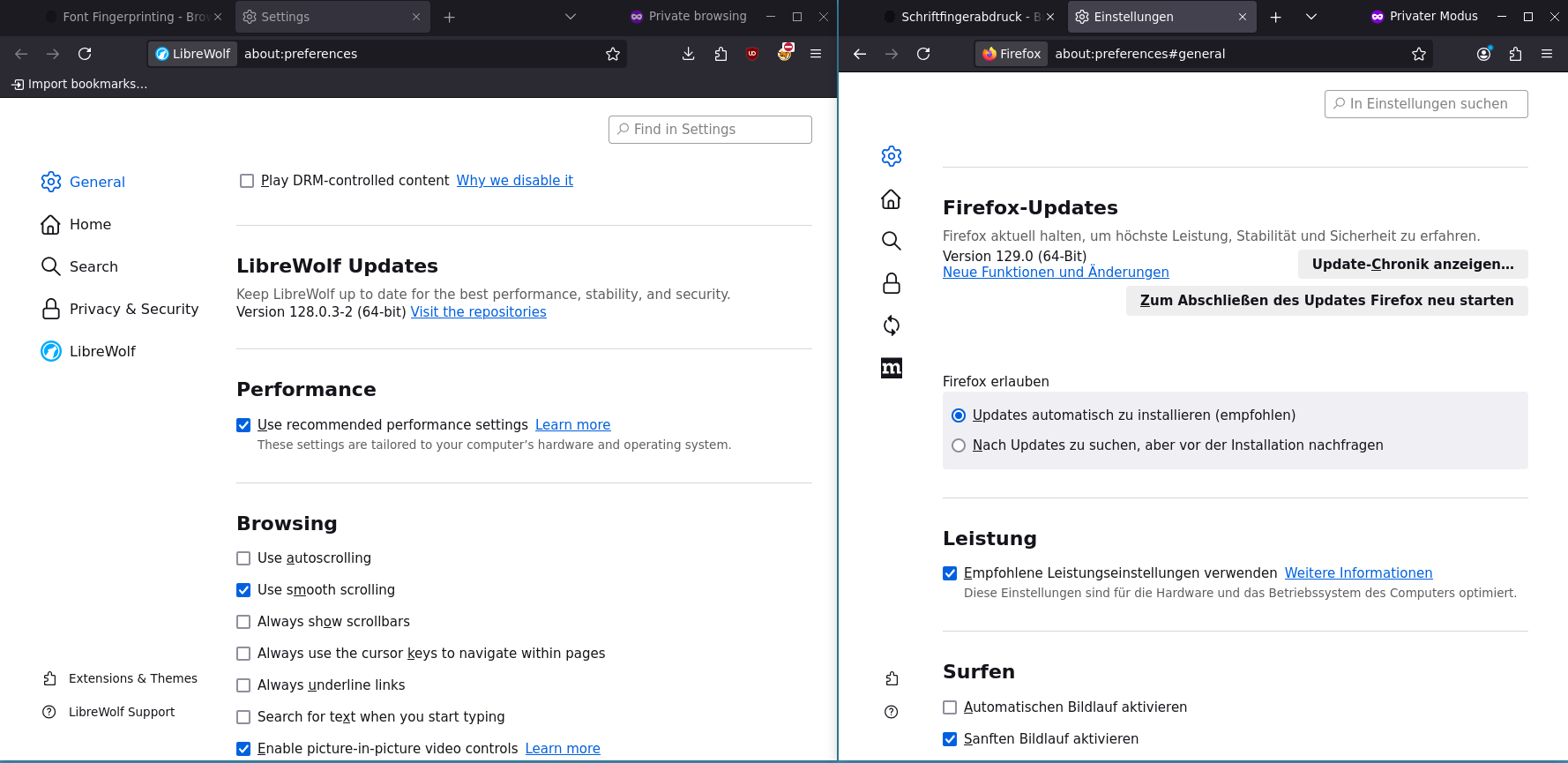This screenshot has height=763, width=1568.
Task: Click 'Update-Chronik anzeigen…' button
Action: (x=1413, y=264)
